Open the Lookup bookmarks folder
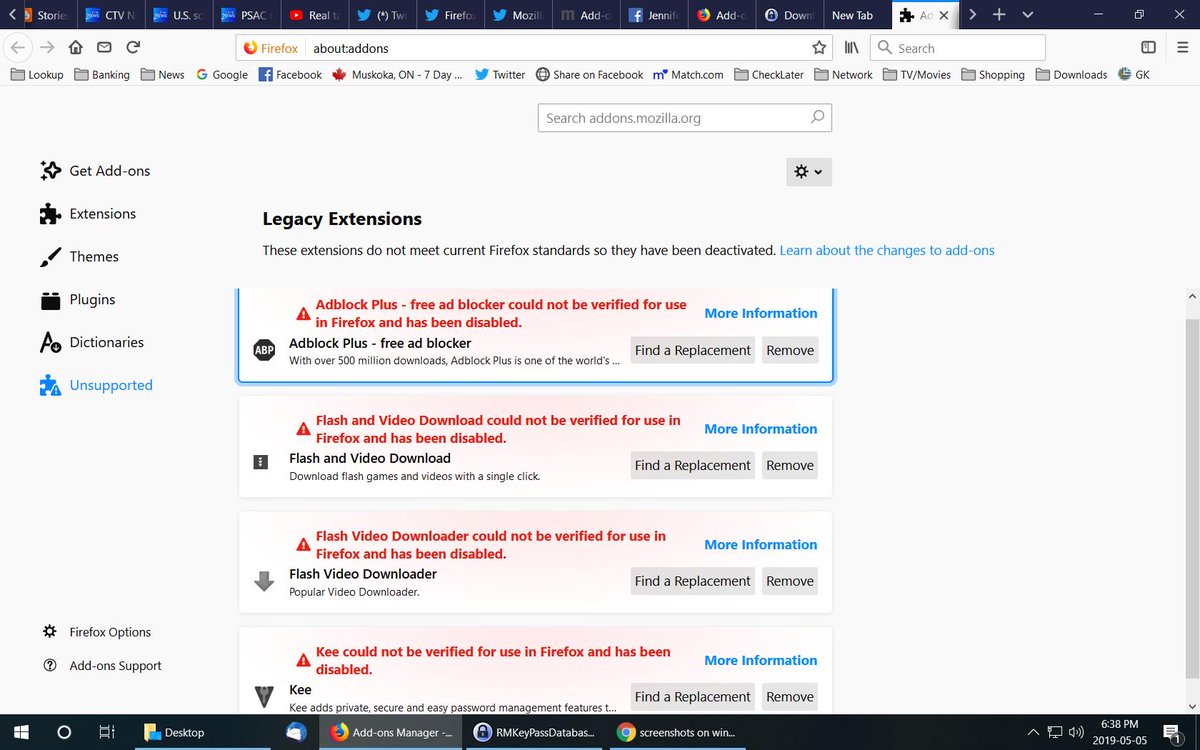1200x750 pixels. pyautogui.click(x=37, y=75)
